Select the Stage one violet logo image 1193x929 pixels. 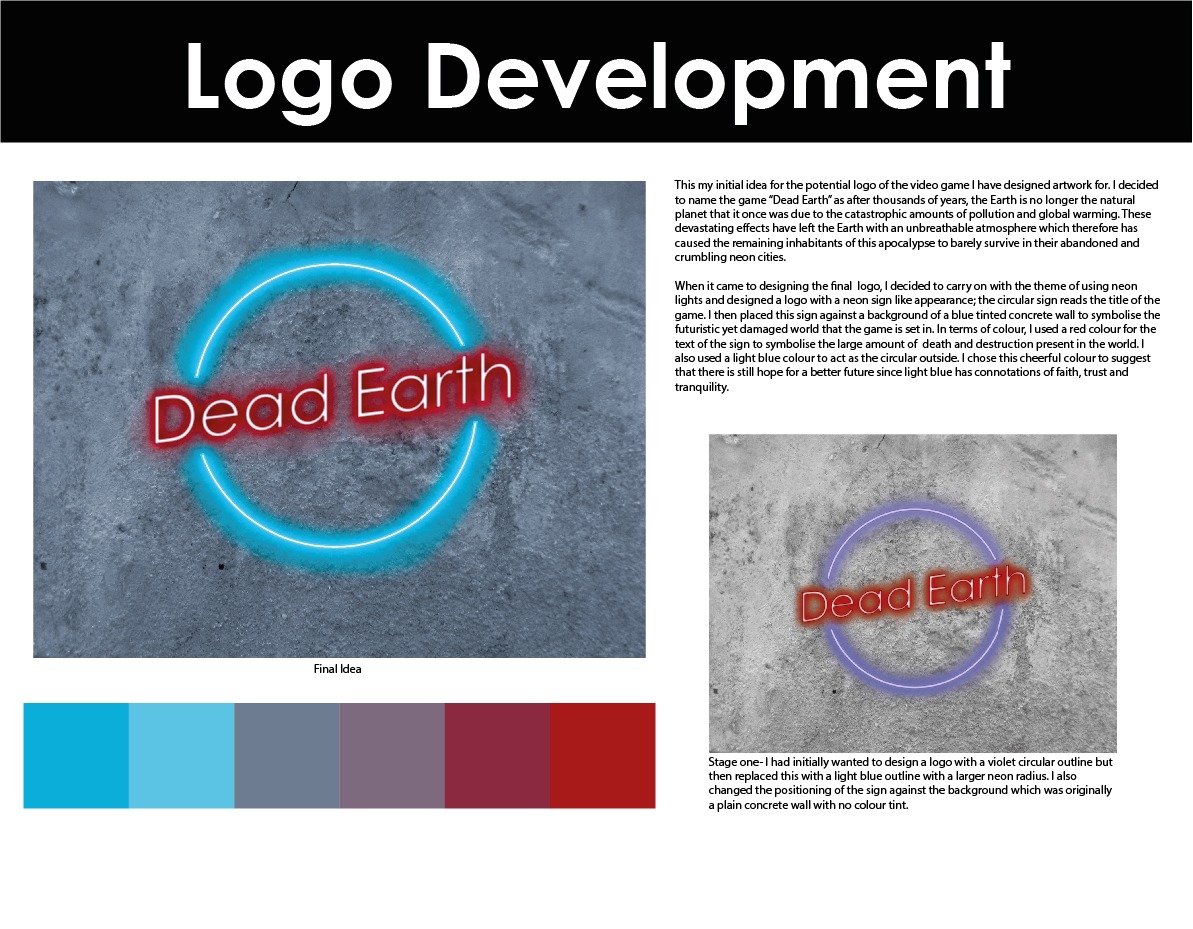tap(913, 593)
